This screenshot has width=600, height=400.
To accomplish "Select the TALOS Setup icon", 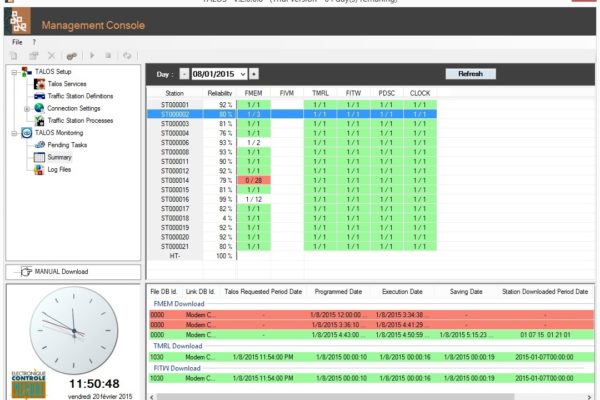I will point(26,72).
